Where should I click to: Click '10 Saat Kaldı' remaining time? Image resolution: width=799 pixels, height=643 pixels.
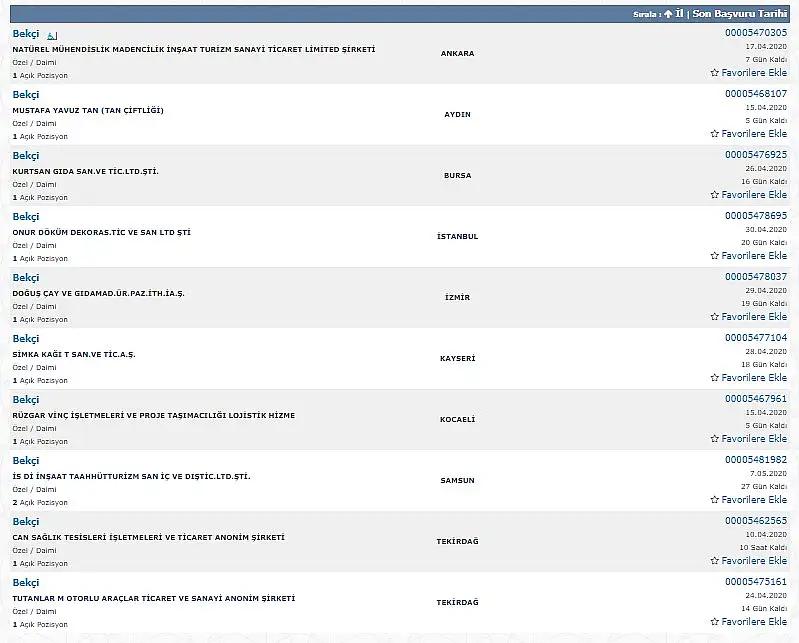click(x=763, y=547)
